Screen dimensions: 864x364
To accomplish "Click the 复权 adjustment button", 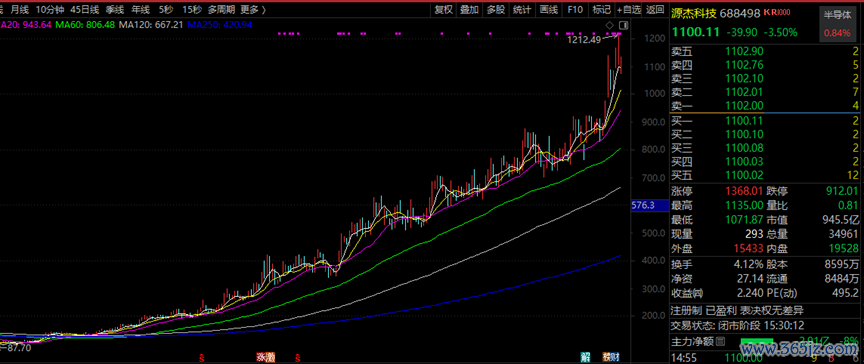I will click(444, 9).
